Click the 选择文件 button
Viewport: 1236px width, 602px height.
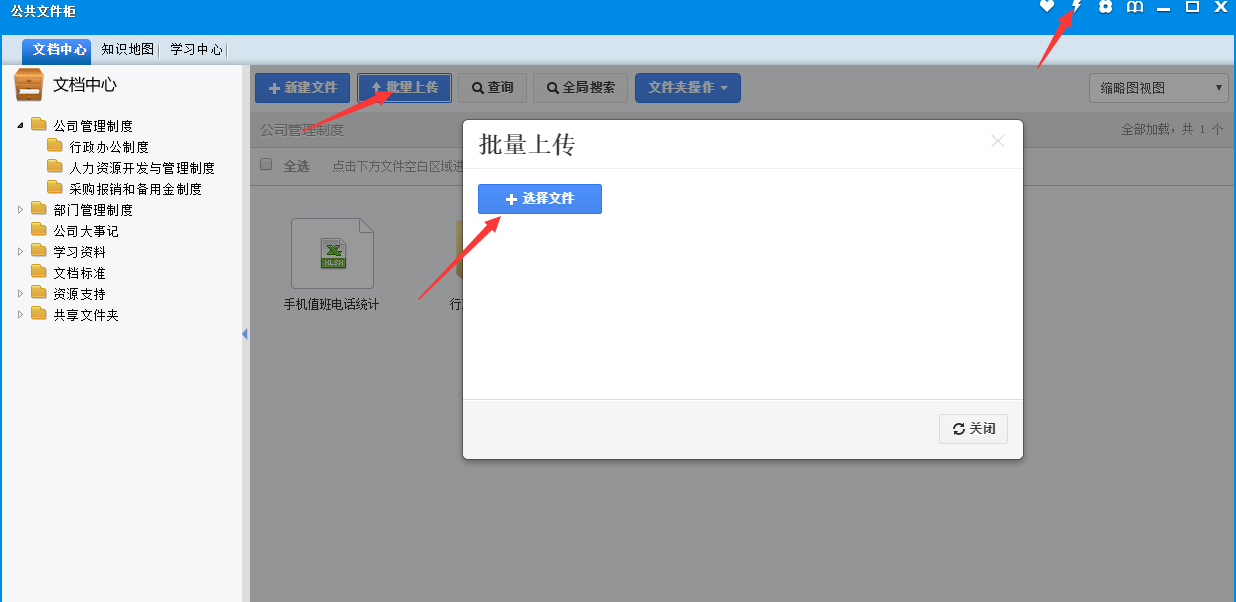(540, 199)
